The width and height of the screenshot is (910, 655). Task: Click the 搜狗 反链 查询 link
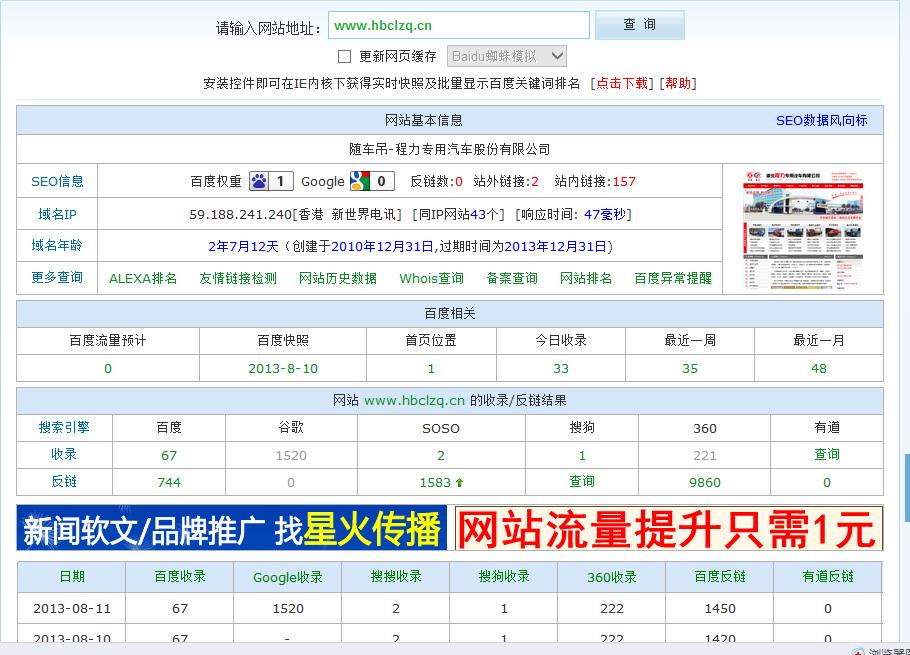[x=582, y=482]
